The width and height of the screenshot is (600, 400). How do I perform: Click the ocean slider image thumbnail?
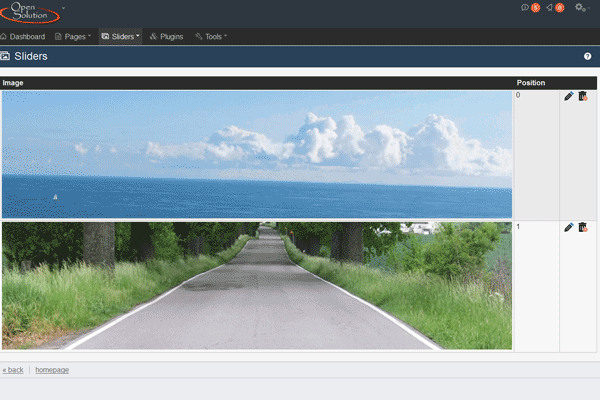257,155
